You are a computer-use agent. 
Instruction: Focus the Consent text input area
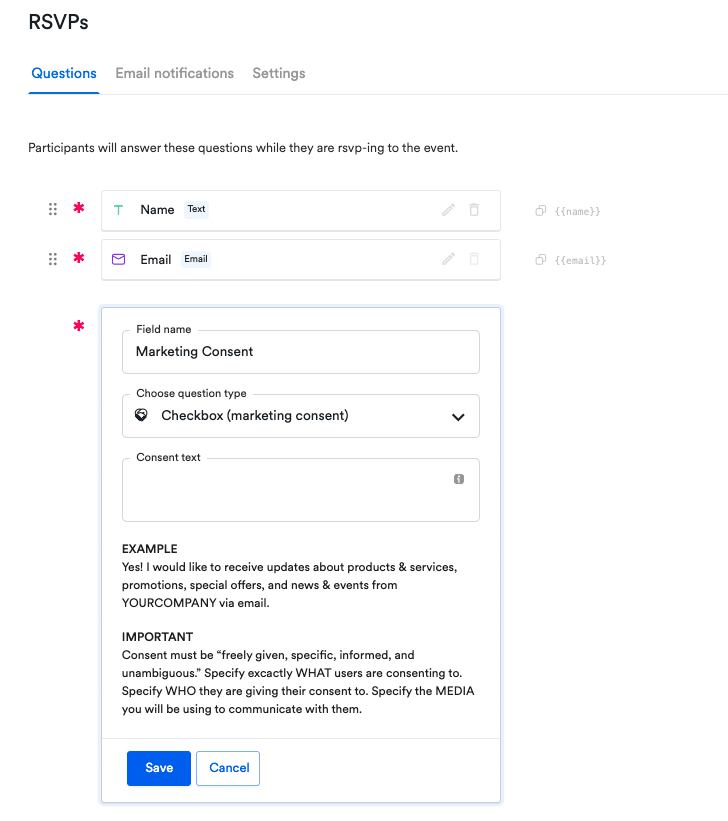click(301, 490)
